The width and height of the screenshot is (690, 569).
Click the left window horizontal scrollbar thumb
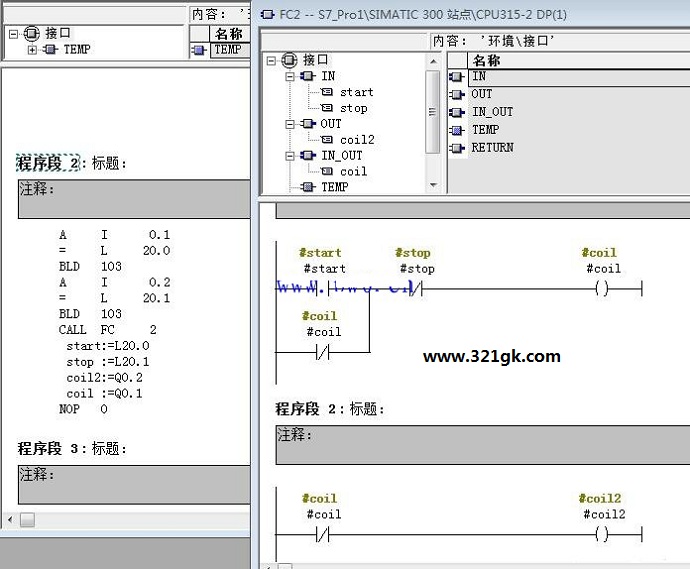pyautogui.click(x=27, y=520)
